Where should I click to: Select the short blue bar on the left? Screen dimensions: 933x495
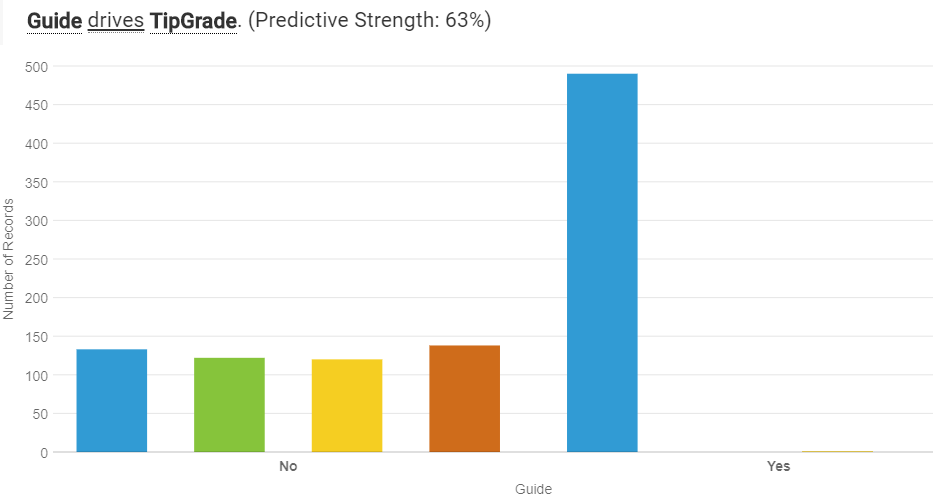click(112, 400)
